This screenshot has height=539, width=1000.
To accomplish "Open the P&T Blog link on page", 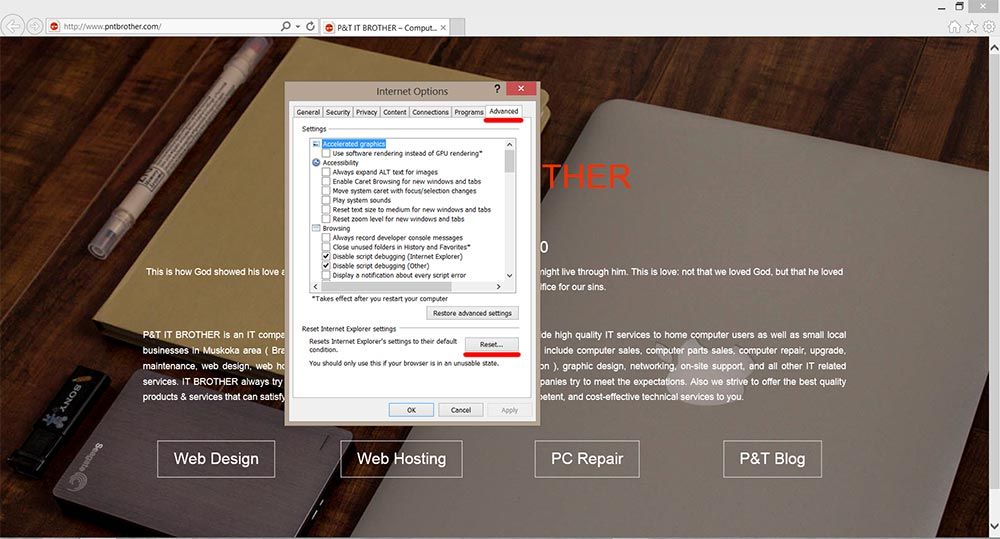I will 772,459.
